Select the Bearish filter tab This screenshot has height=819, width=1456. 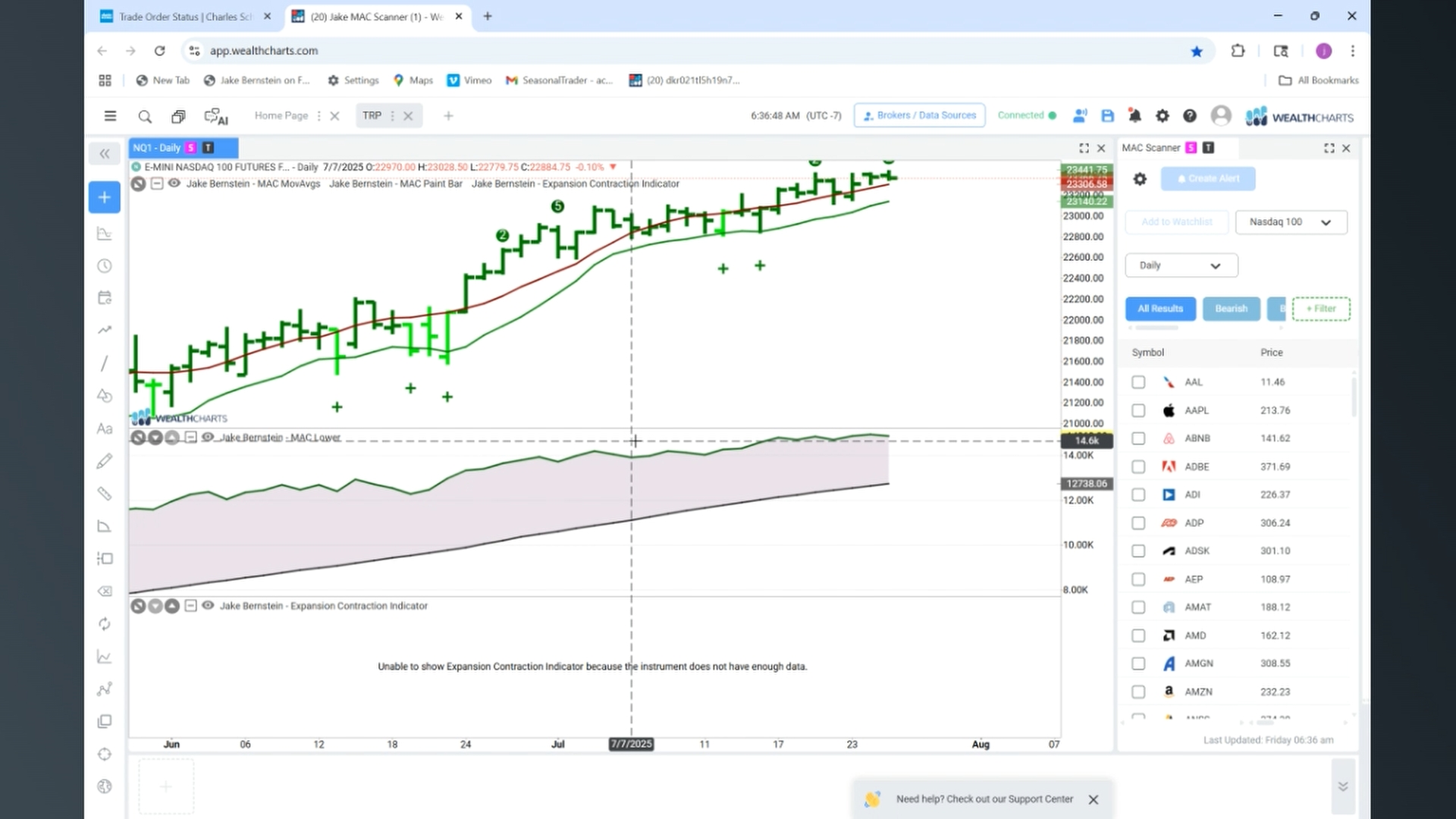[x=1231, y=309]
